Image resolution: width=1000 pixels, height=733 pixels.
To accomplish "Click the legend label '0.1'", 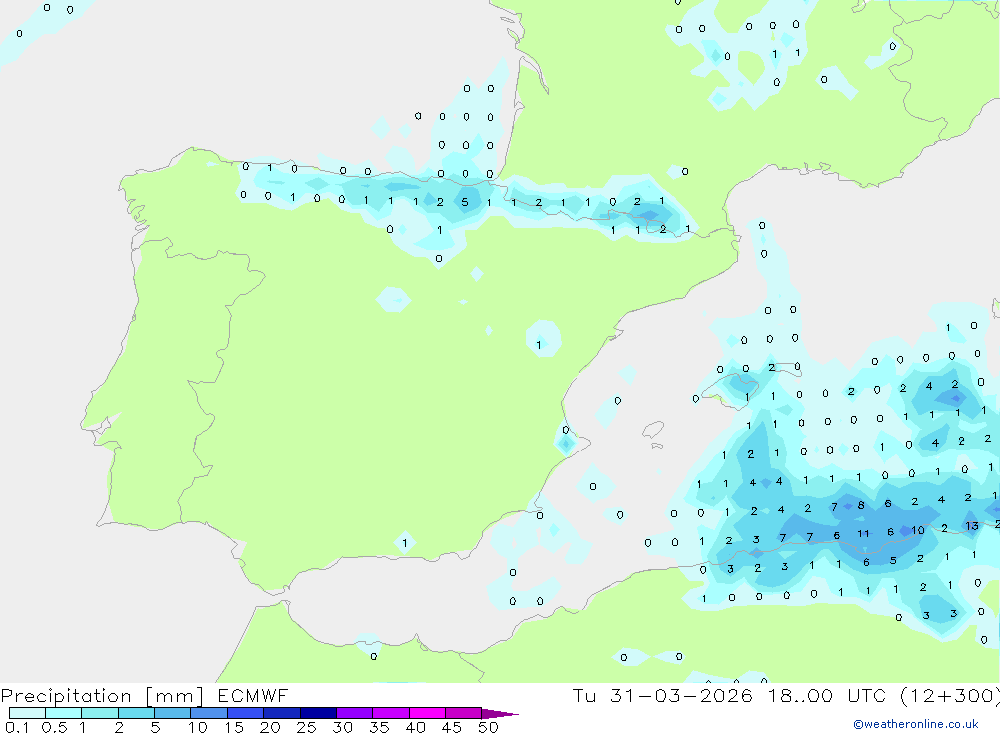I will (x=17, y=727).
